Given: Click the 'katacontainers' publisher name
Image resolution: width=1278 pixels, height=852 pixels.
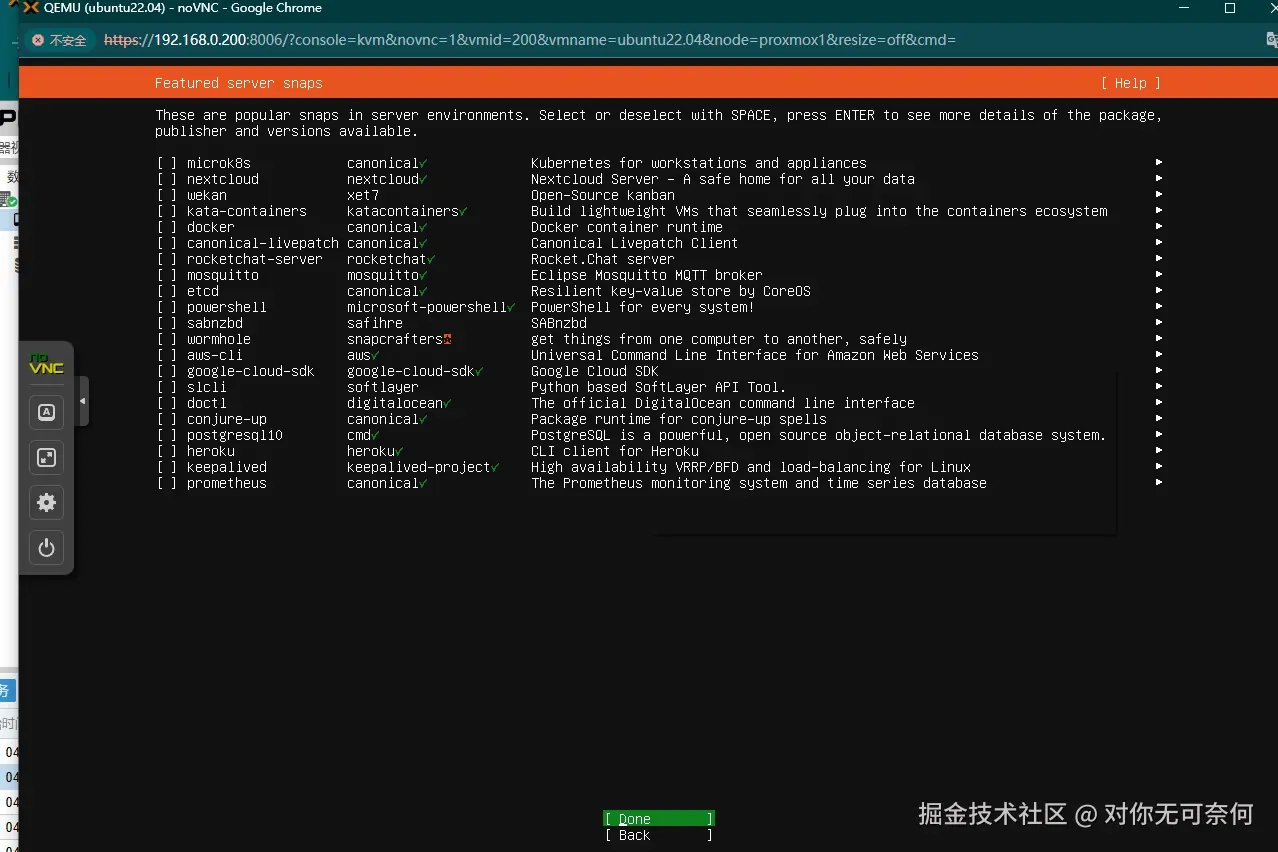Looking at the screenshot, I should pyautogui.click(x=403, y=211).
